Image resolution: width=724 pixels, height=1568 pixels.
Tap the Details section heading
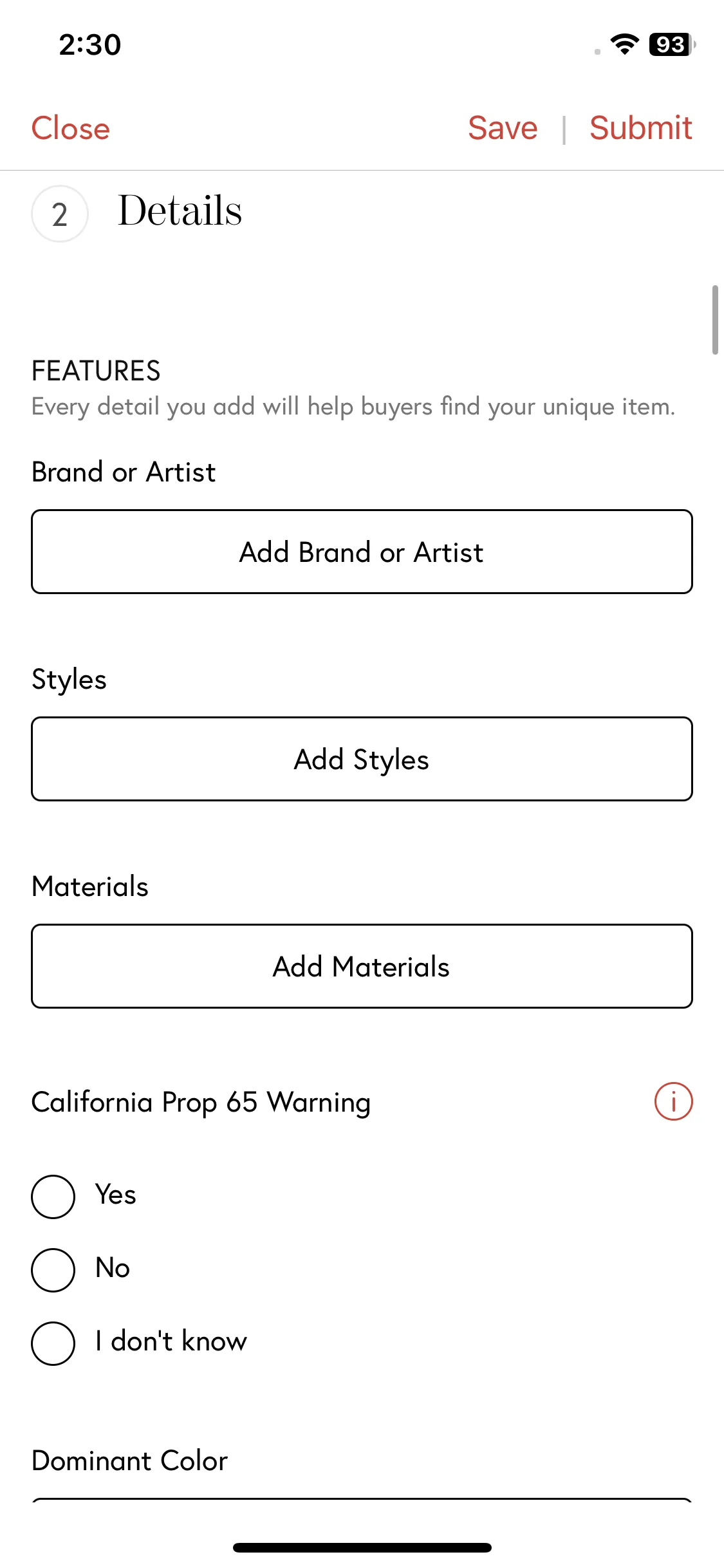(180, 211)
